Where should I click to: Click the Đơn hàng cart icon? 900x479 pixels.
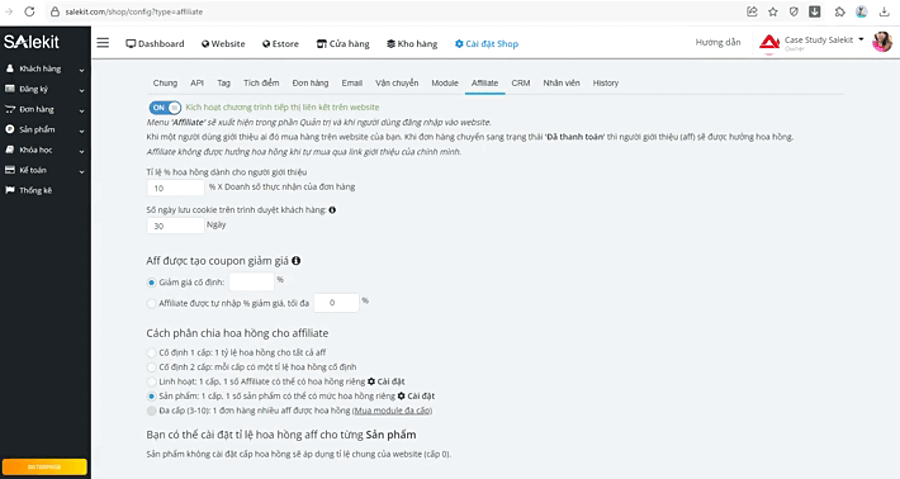tap(10, 109)
